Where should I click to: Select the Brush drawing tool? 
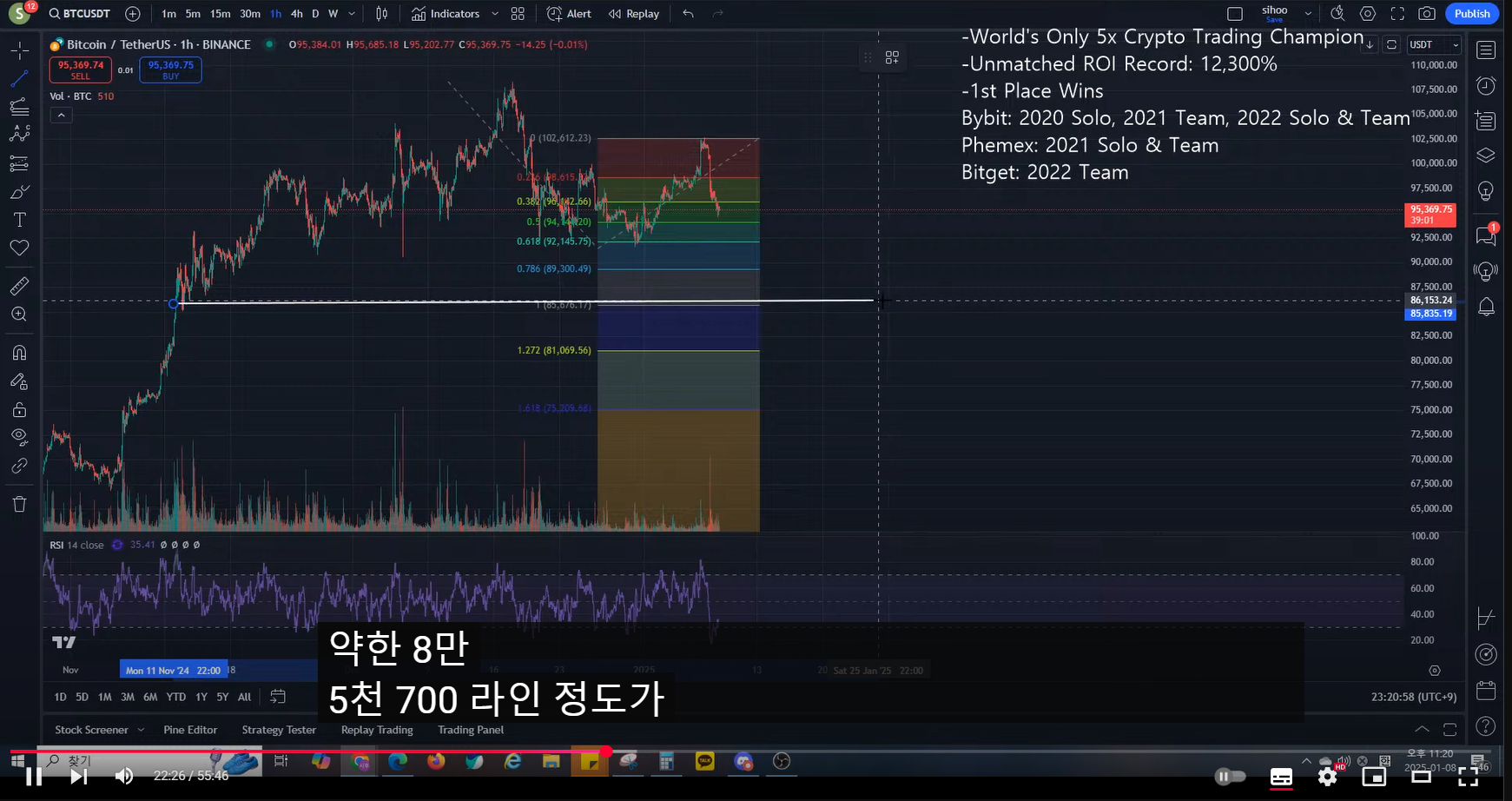pyautogui.click(x=19, y=192)
